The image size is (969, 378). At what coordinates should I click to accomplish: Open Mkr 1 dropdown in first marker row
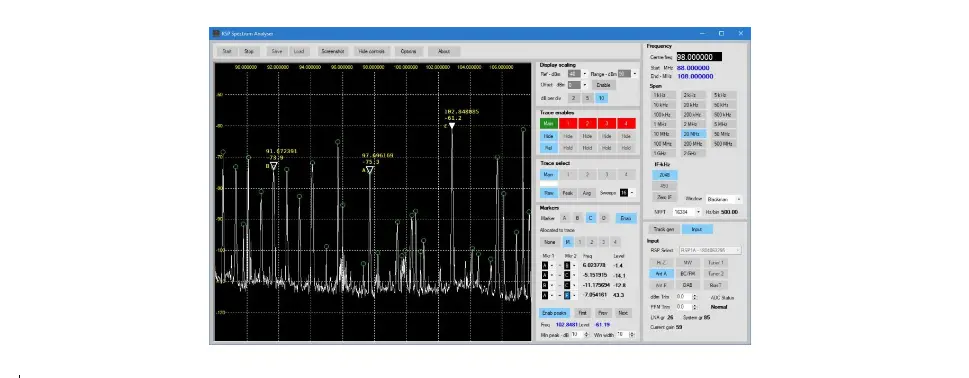pyautogui.click(x=552, y=266)
